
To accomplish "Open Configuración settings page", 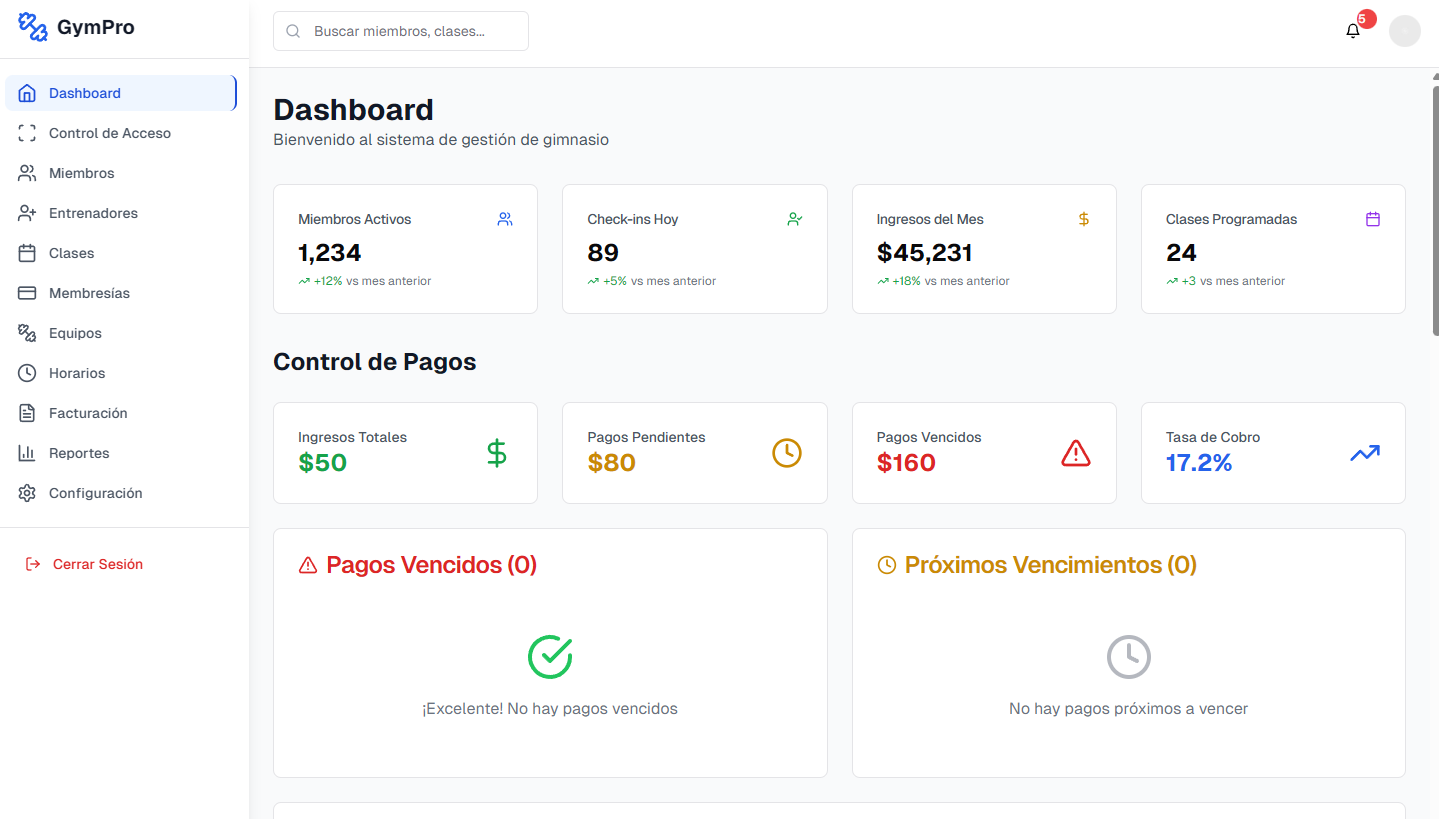I will [x=95, y=493].
